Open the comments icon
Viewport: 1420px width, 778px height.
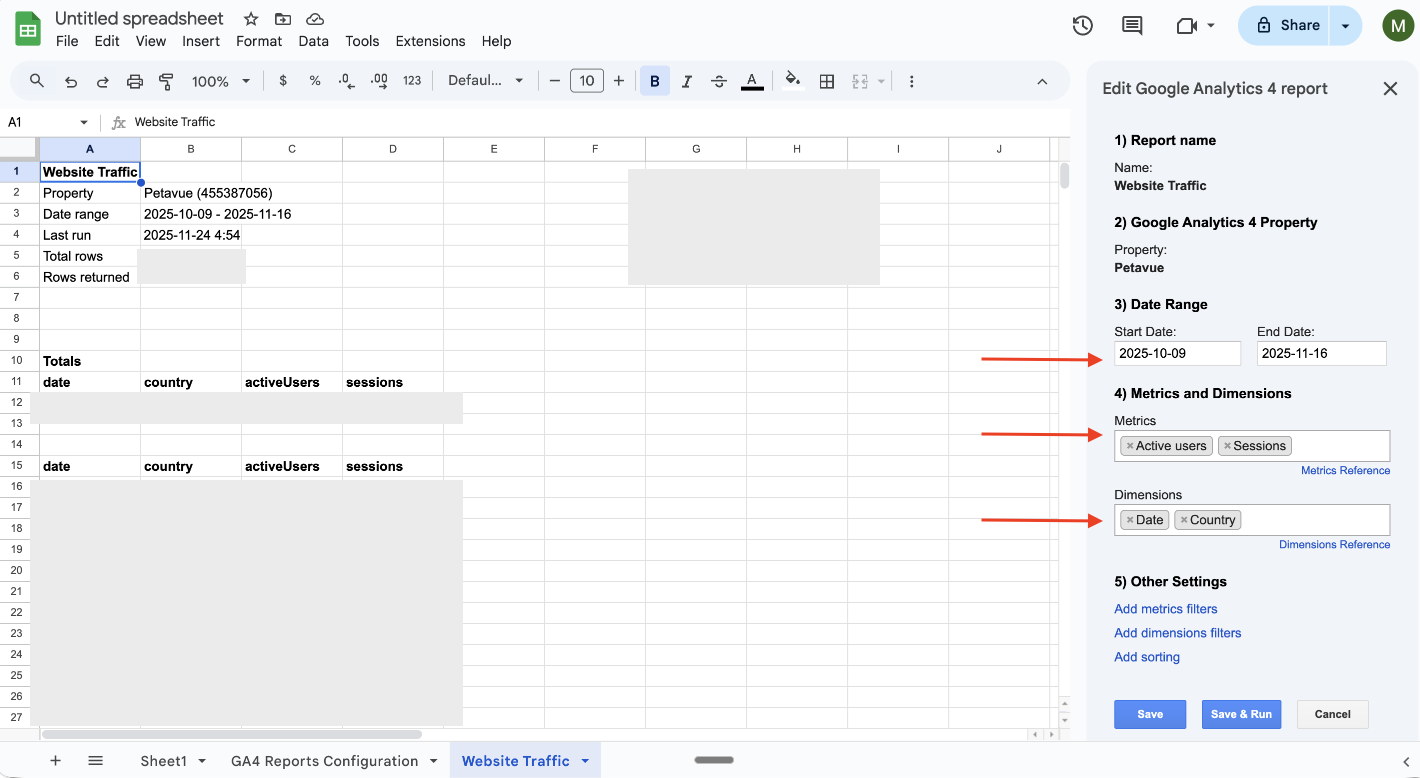point(1132,26)
